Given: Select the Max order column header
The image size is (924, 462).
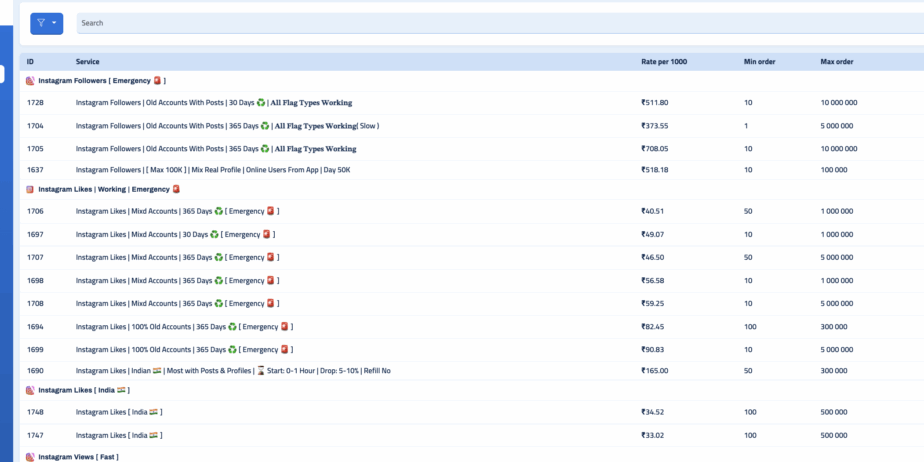Looking at the screenshot, I should (836, 62).
